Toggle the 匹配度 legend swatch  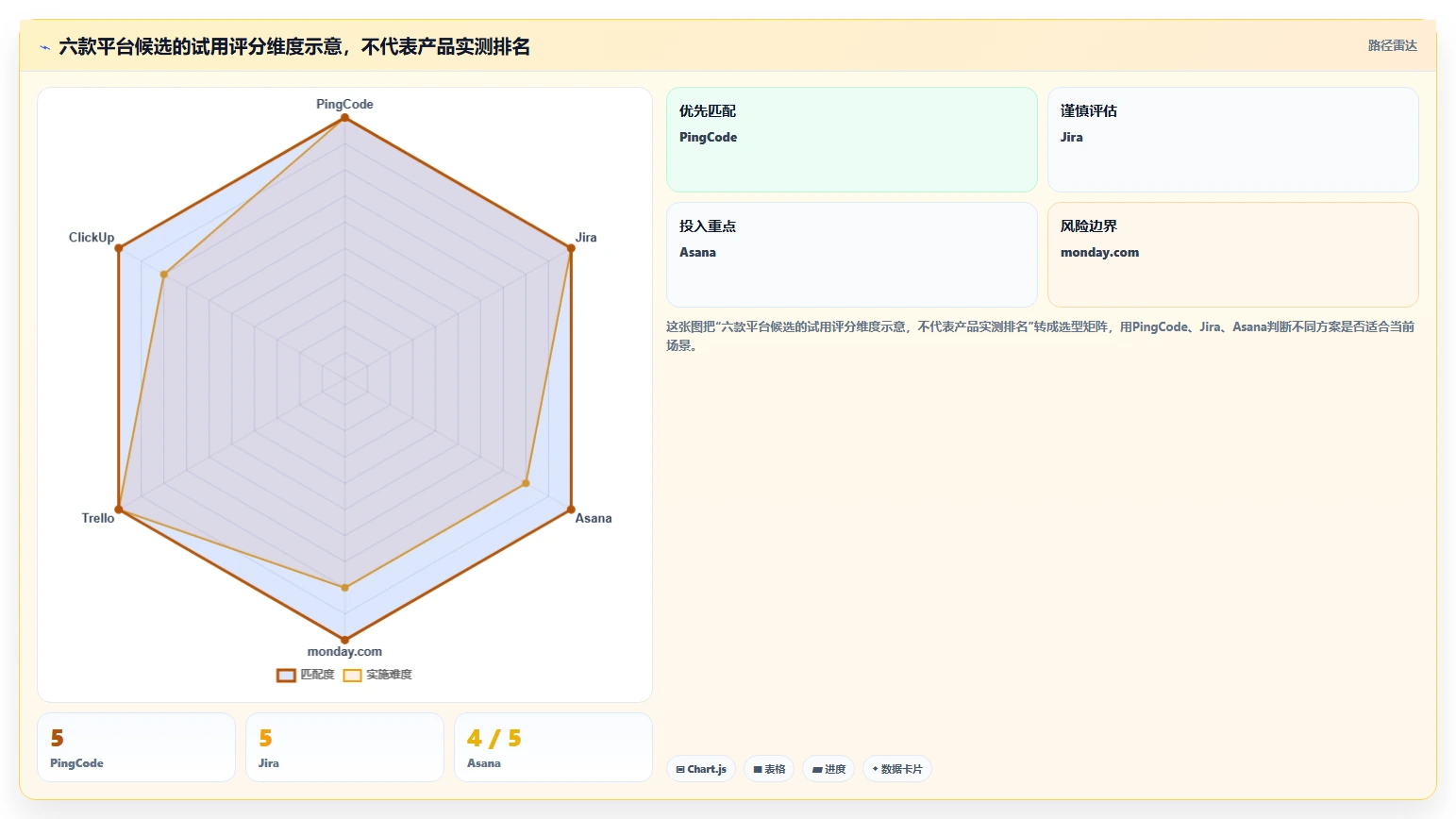pyautogui.click(x=286, y=675)
